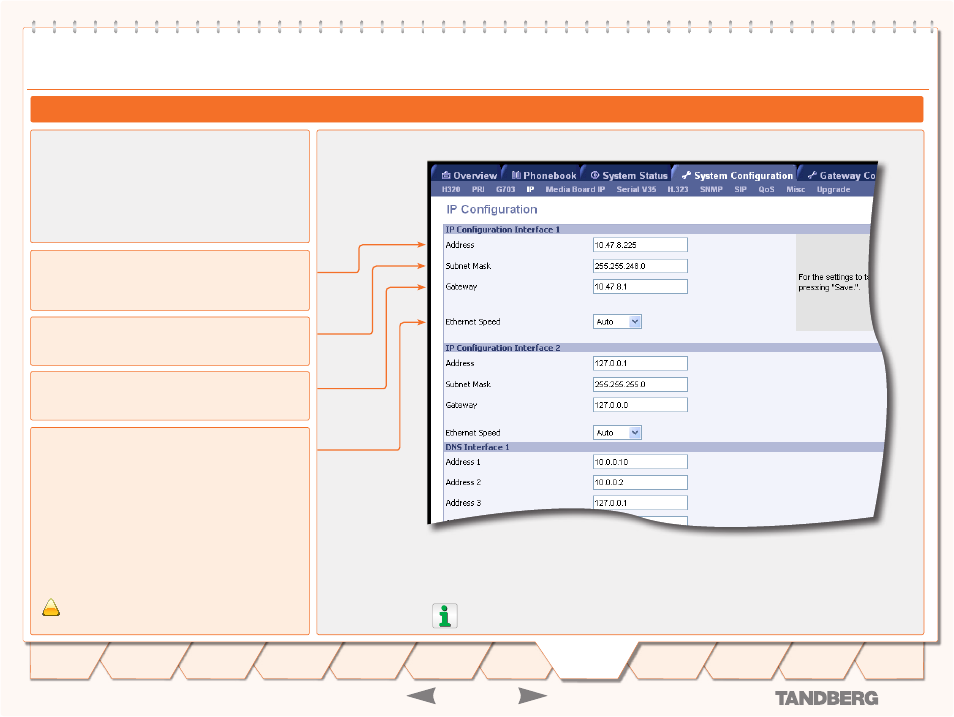Go to next page arrow

(x=532, y=696)
